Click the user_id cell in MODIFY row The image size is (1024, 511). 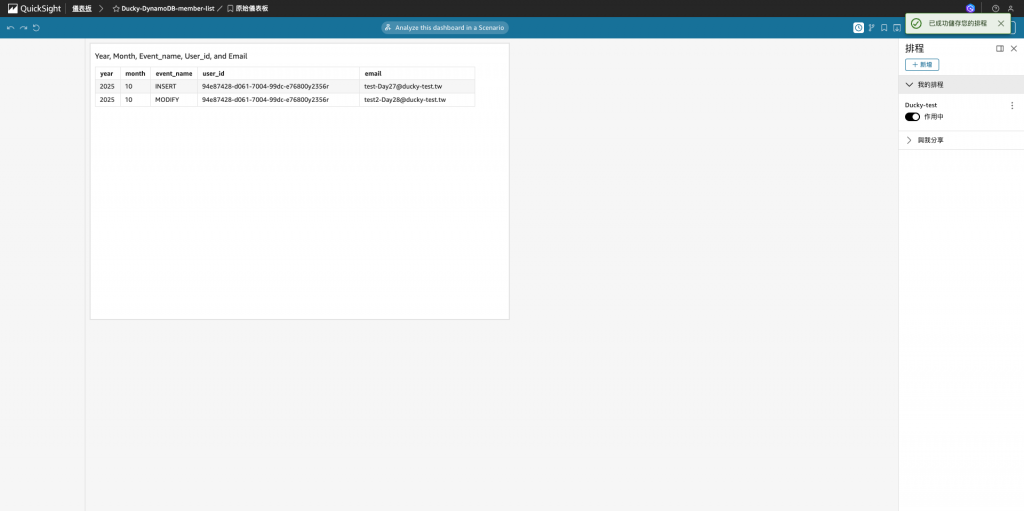click(x=278, y=99)
